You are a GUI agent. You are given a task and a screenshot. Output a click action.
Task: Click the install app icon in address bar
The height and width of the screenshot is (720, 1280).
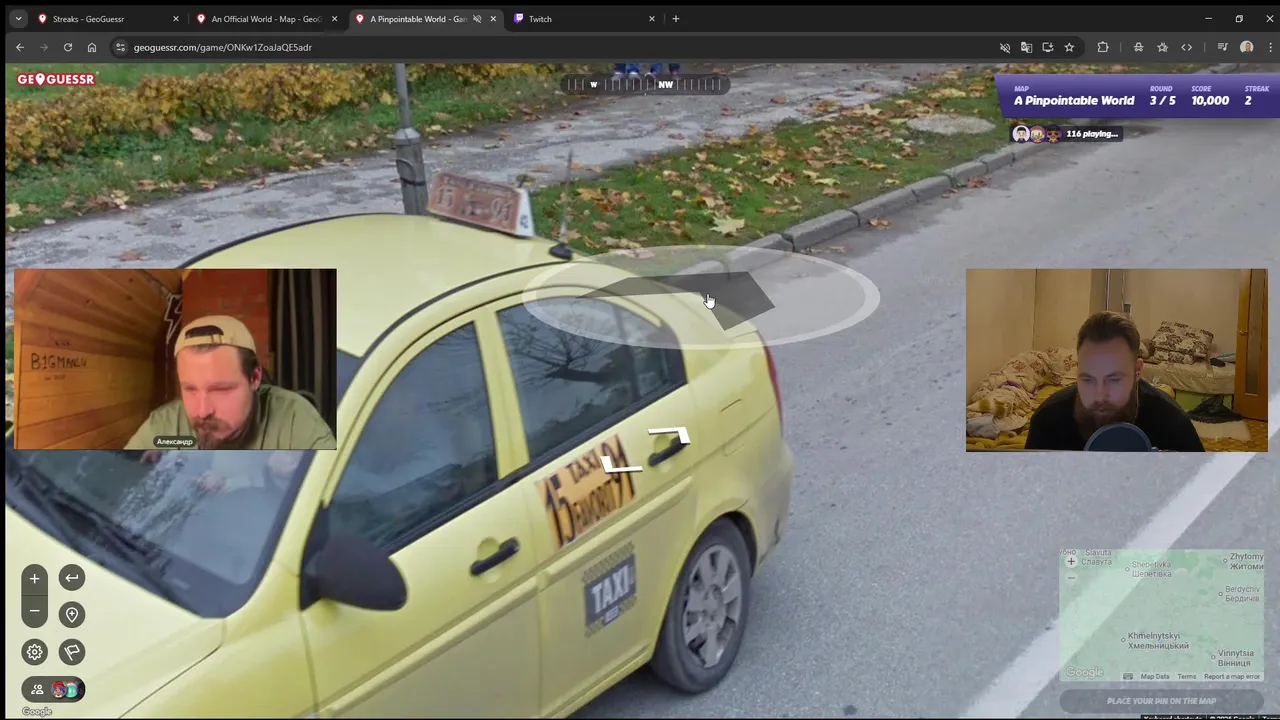[x=1047, y=47]
